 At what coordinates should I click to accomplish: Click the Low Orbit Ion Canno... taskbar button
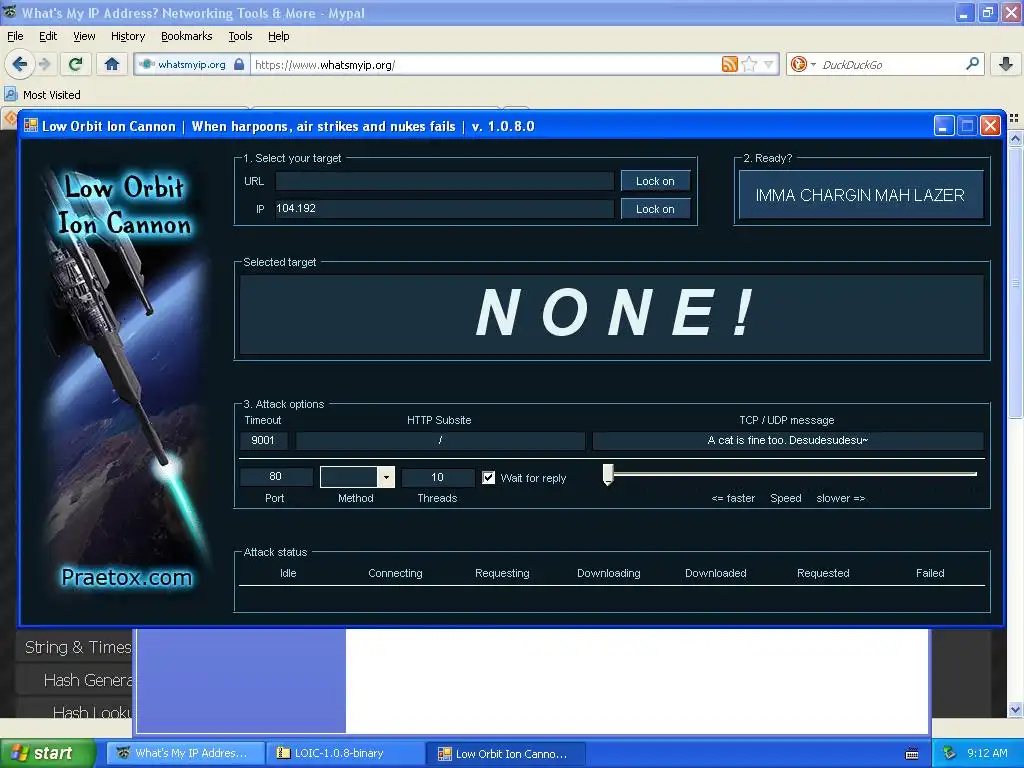[505, 754]
